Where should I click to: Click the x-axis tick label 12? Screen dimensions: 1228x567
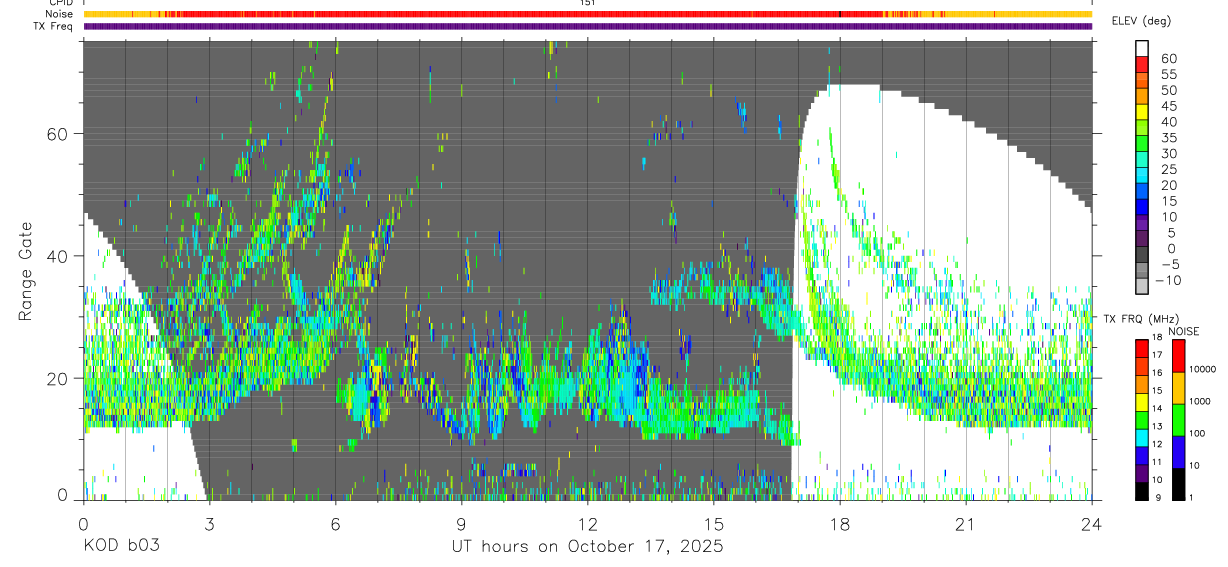tap(587, 525)
